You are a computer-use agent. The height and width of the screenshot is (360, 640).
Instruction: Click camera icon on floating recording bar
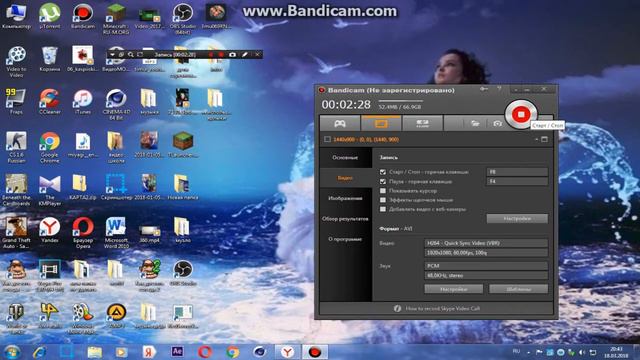(x=232, y=54)
